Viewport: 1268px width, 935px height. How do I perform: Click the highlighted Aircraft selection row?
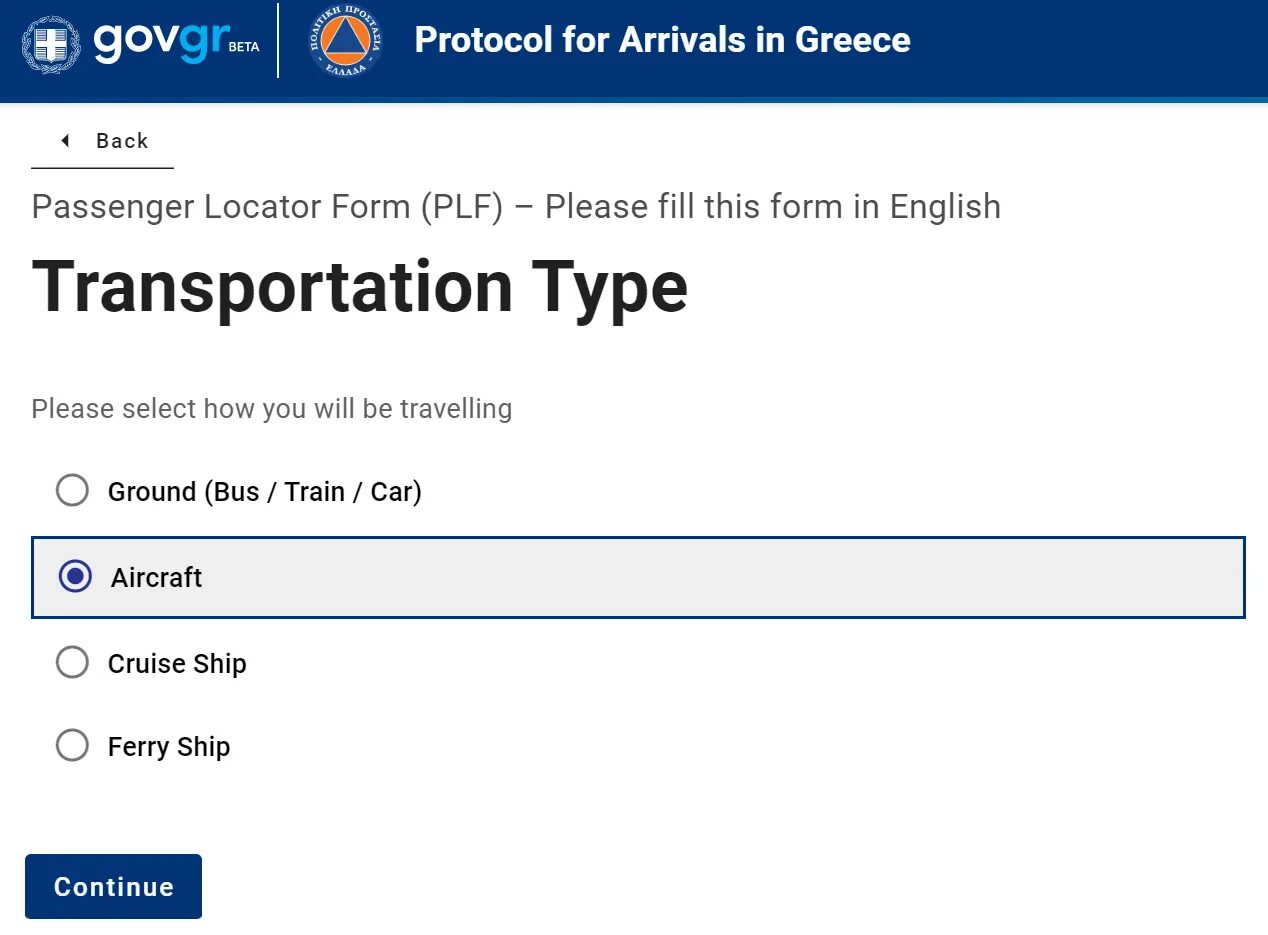click(x=638, y=577)
